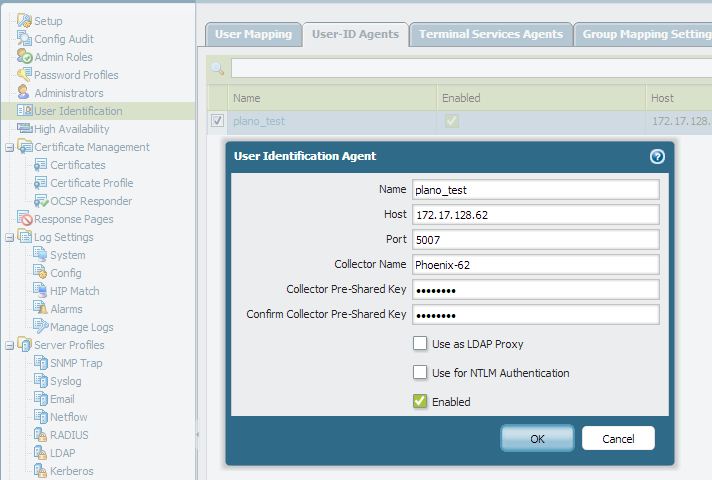Check Use for NTLM Authentication
This screenshot has height=480, width=712.
[421, 373]
